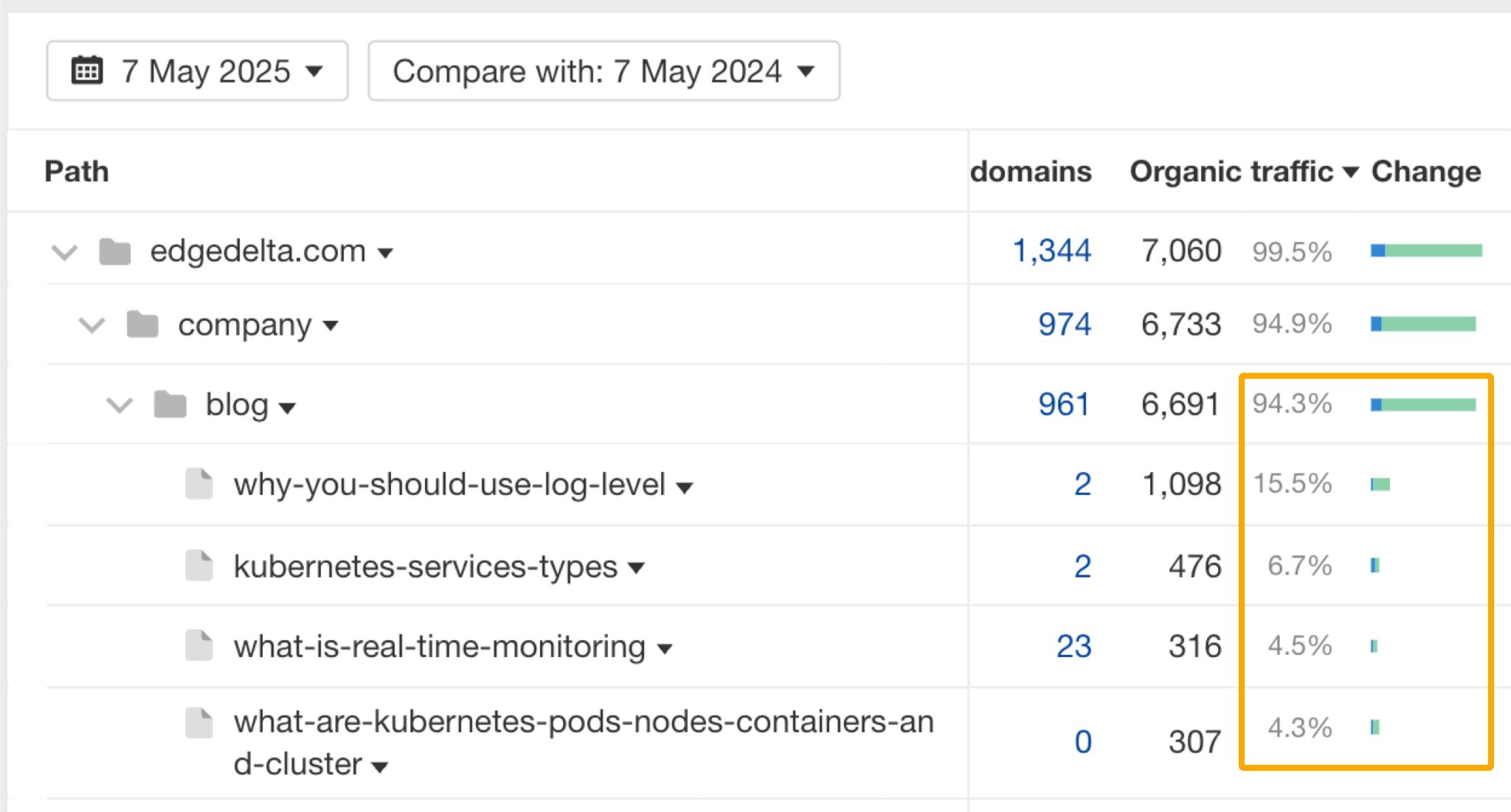Click the what-is-real-time-monitoring page icon
The height and width of the screenshot is (812, 1511).
coord(198,646)
